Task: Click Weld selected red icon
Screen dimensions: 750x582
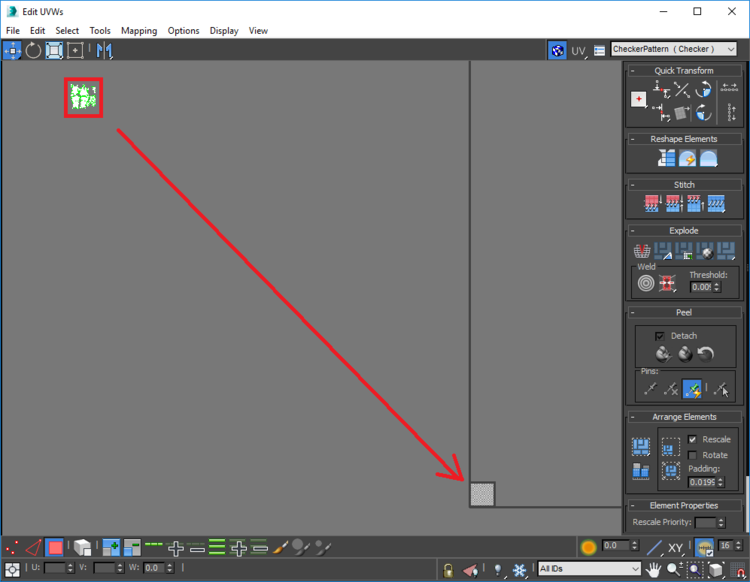Action: (667, 284)
